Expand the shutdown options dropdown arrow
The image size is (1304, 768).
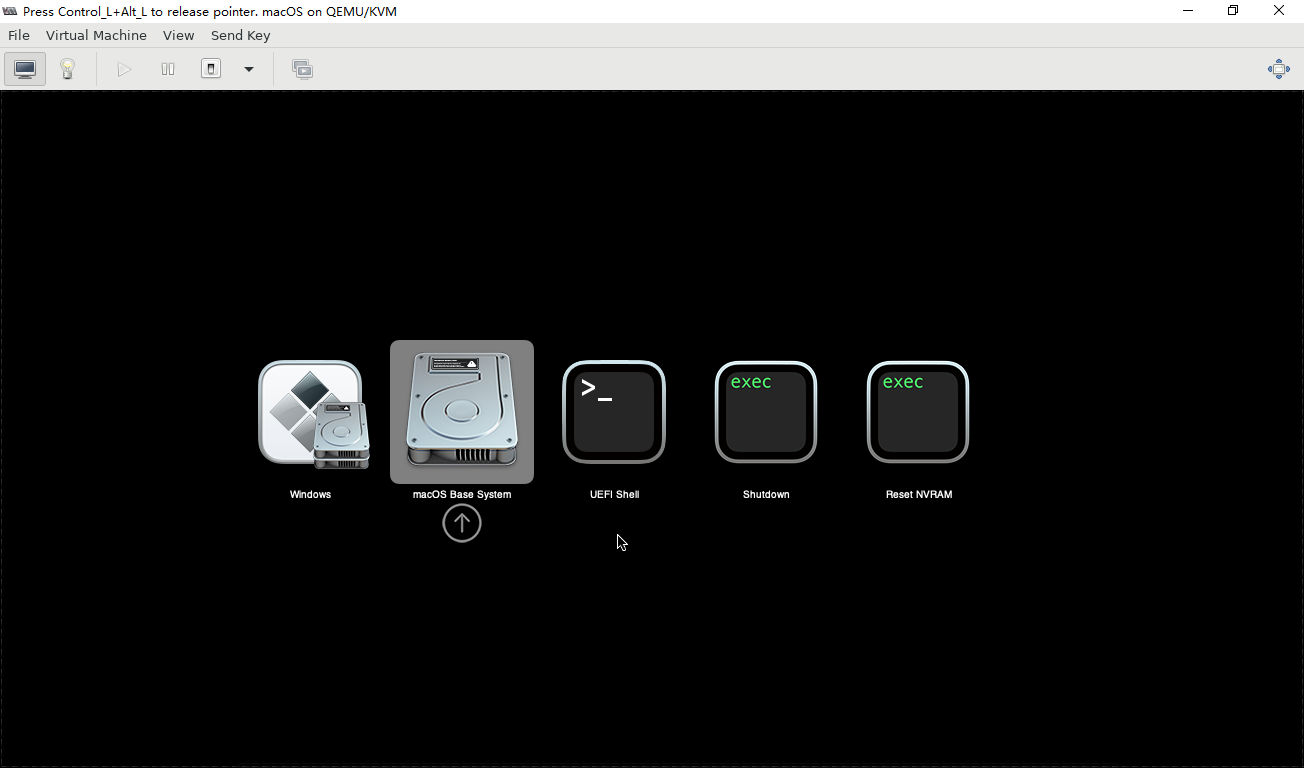249,69
